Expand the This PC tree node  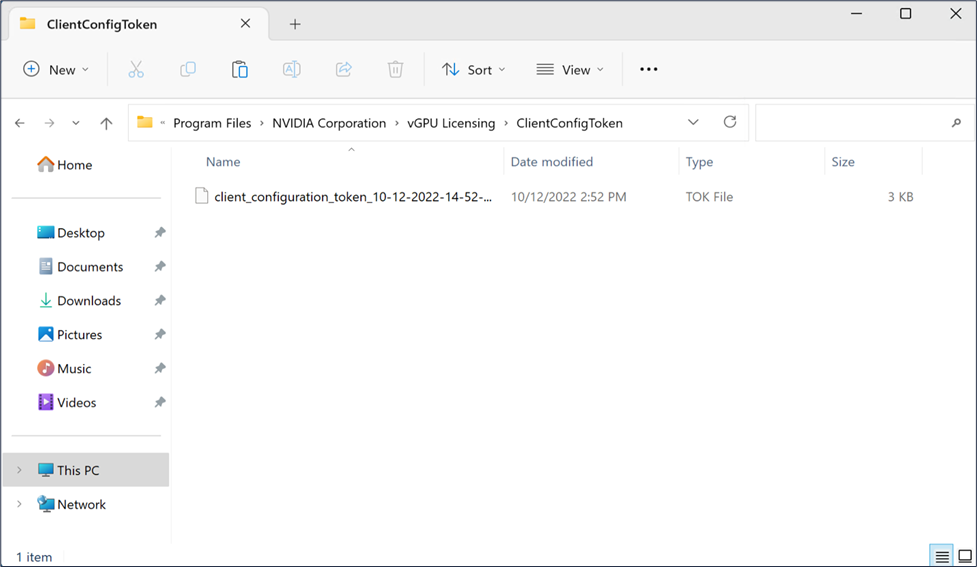[19, 470]
